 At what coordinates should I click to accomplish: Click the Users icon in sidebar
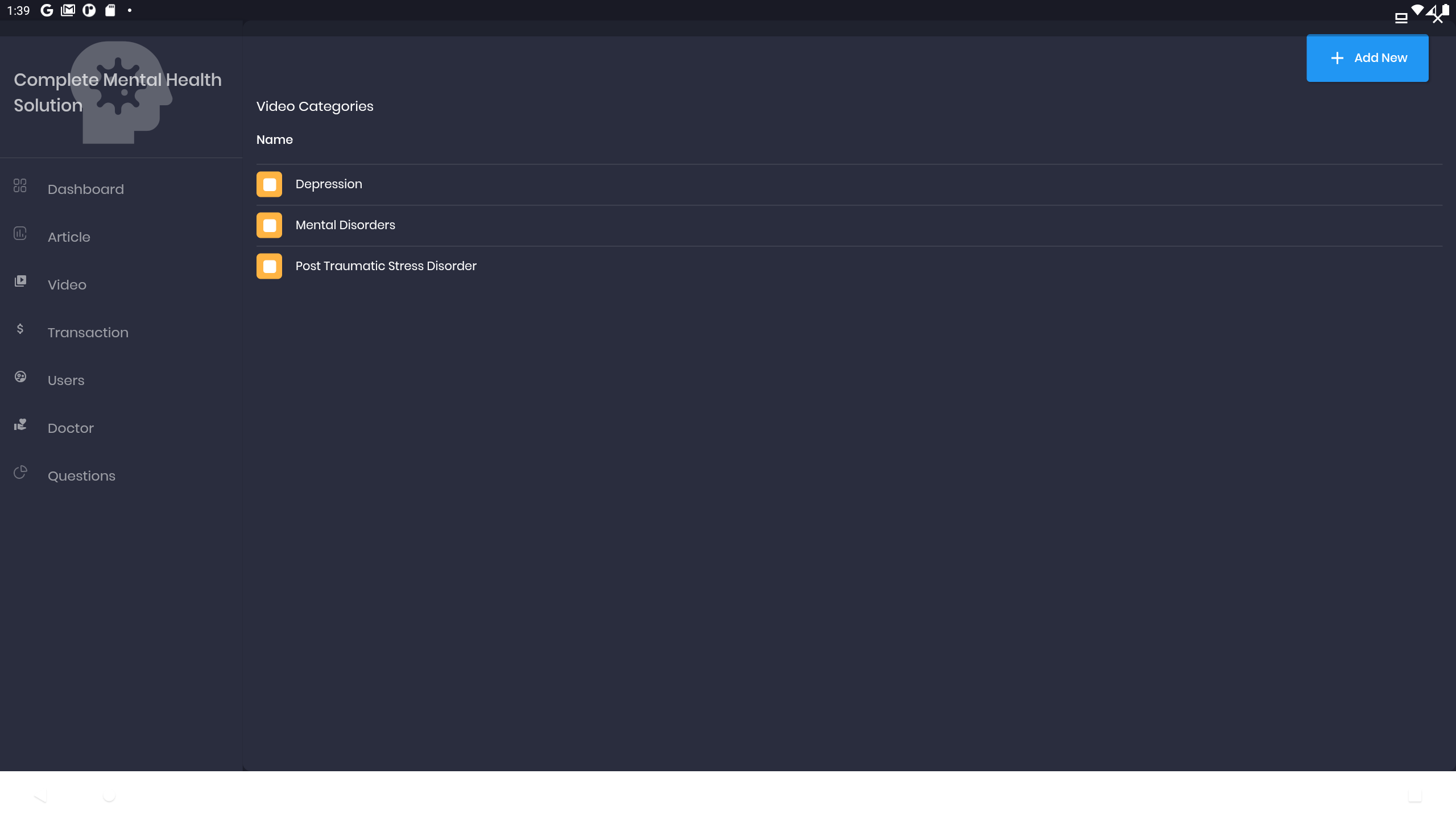tap(20, 377)
